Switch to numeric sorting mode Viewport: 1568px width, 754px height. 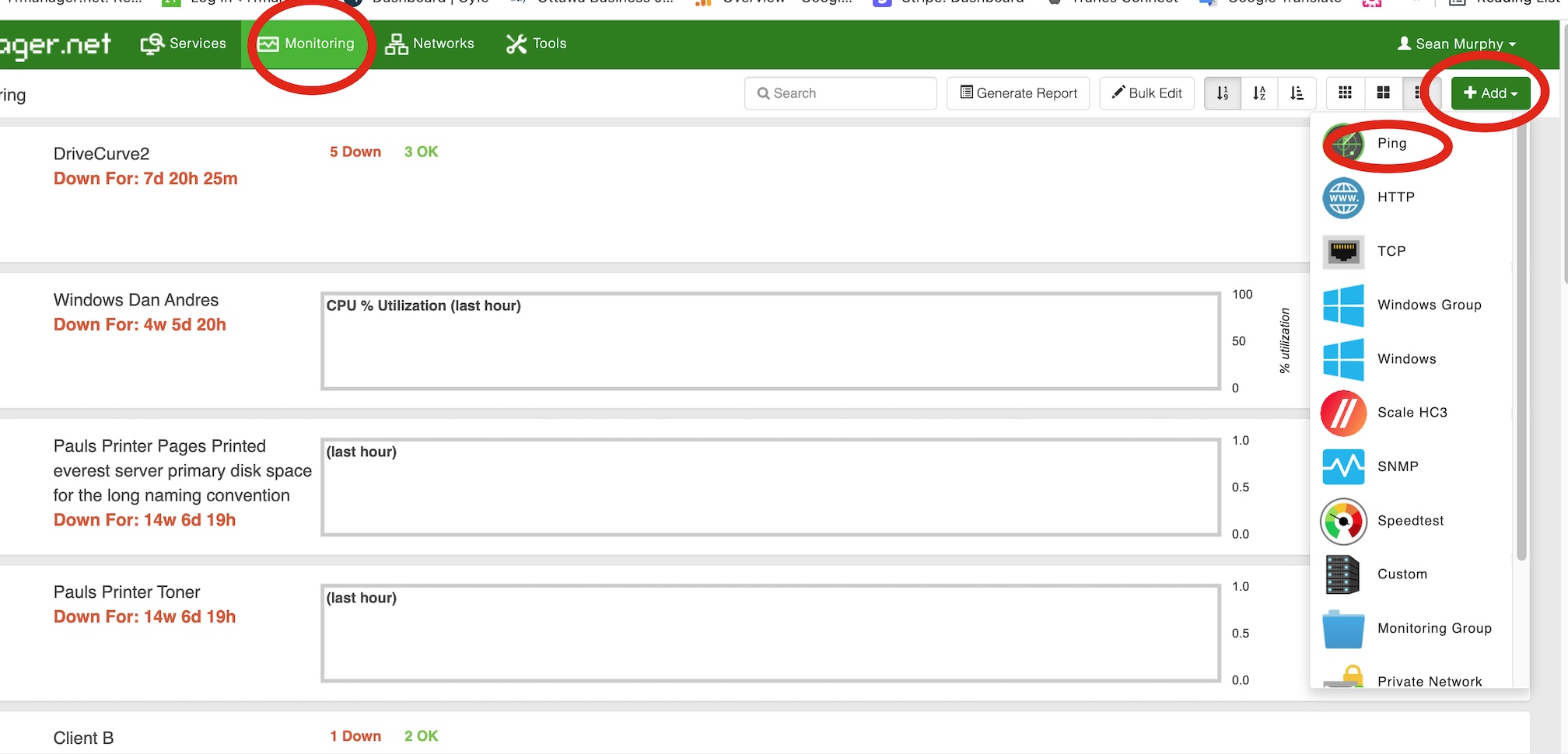(1222, 93)
